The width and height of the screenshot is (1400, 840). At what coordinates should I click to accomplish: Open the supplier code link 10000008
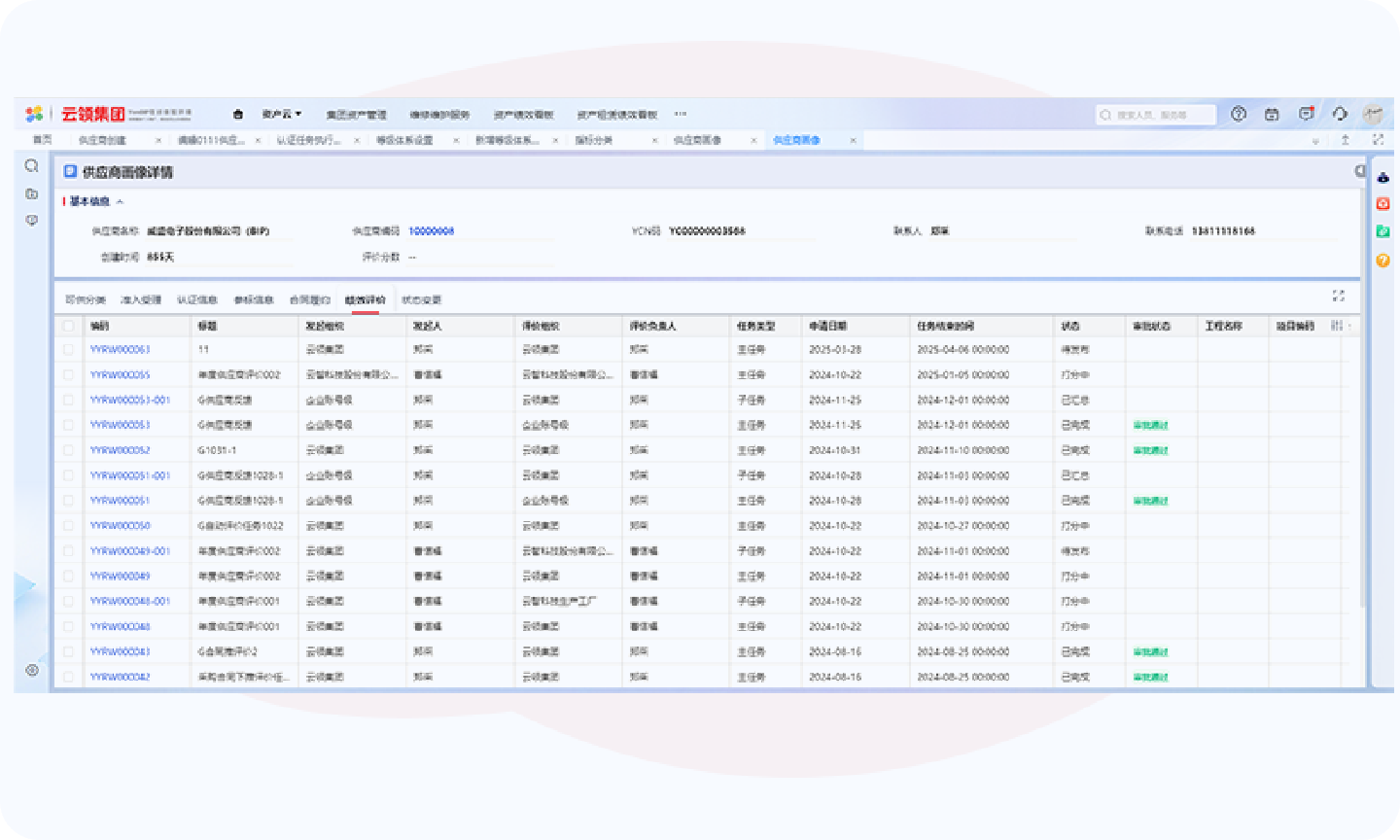431,231
